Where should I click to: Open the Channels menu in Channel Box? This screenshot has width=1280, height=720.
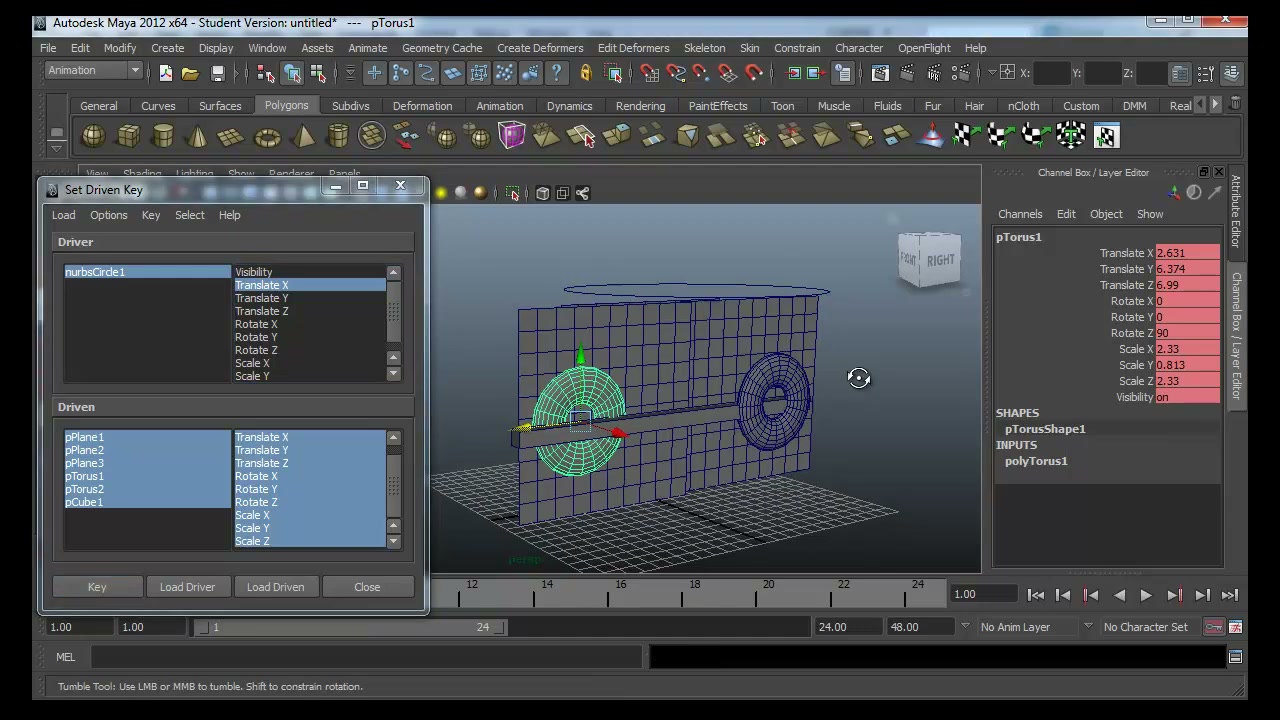click(1020, 214)
